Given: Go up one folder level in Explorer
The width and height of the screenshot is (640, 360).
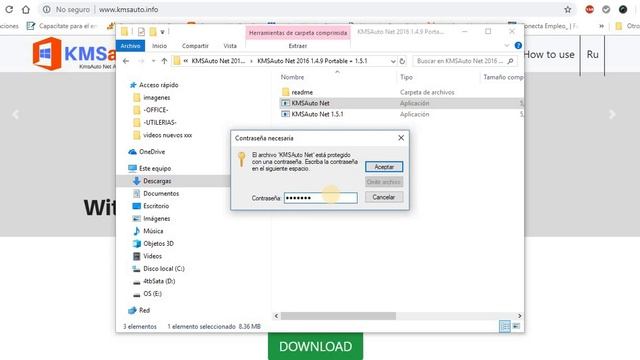Looking at the screenshot, I should pyautogui.click(x=164, y=61).
